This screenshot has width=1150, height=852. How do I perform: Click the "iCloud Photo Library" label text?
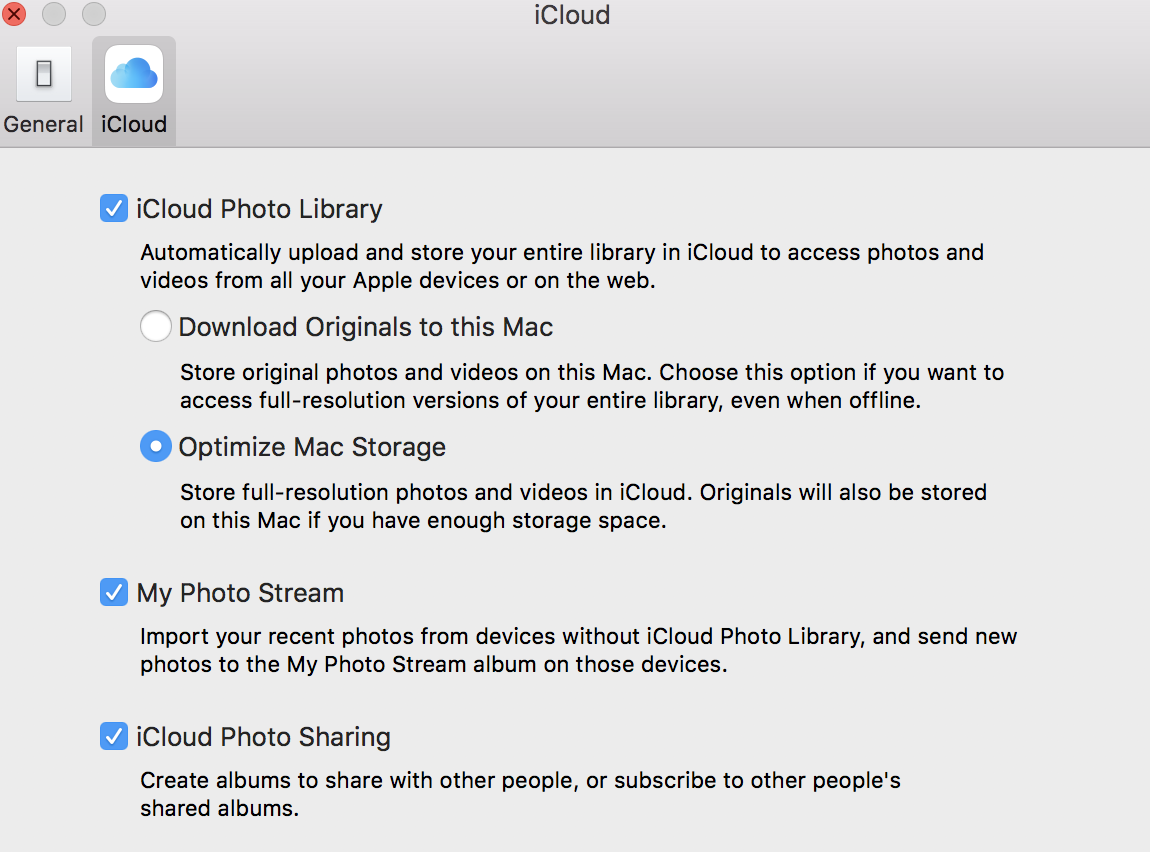tap(259, 209)
